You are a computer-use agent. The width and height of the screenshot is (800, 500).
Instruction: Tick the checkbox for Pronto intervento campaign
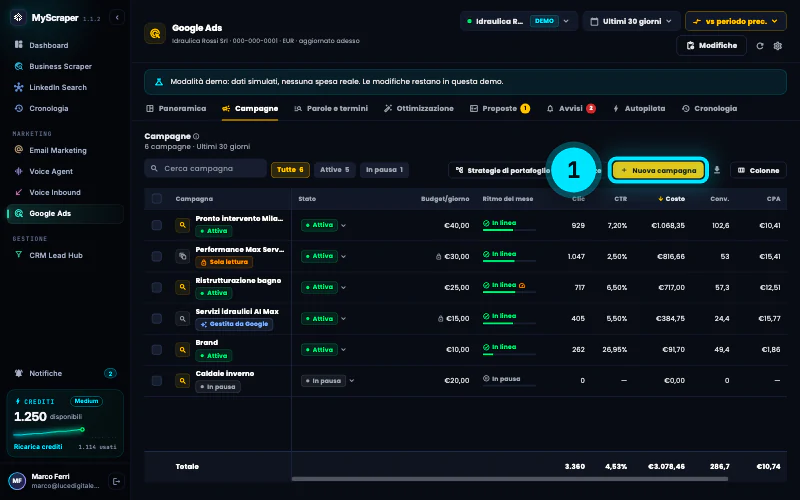click(x=157, y=225)
